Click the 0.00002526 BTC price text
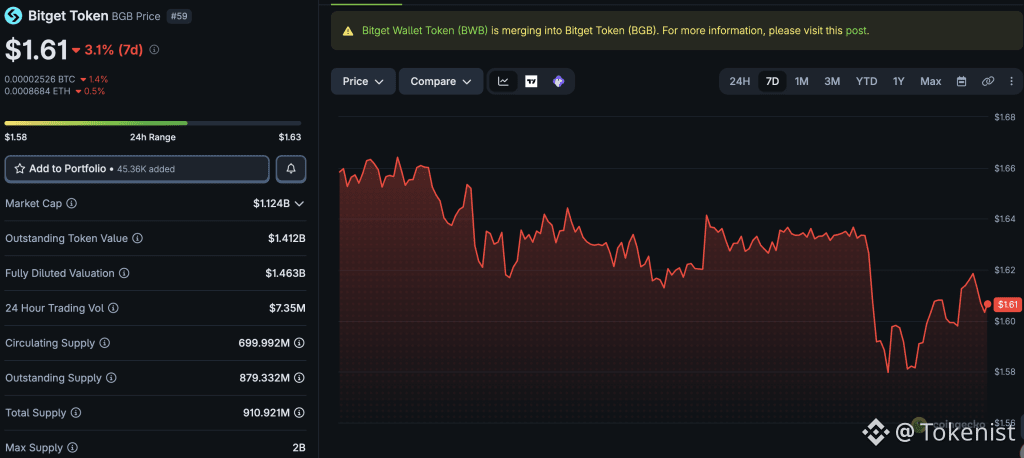The width and height of the screenshot is (1024, 458). coord(40,79)
